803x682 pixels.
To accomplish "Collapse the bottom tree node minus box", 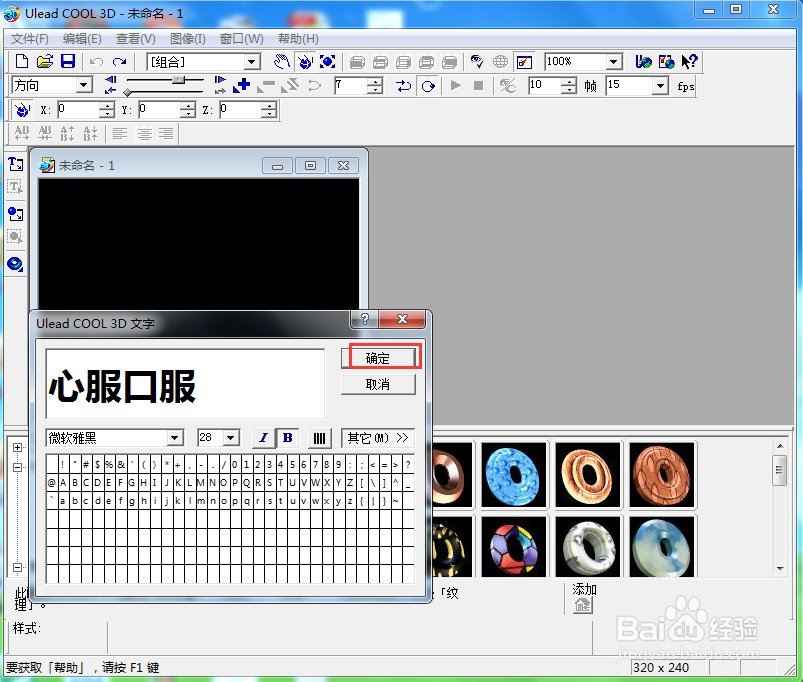I will [17, 567].
